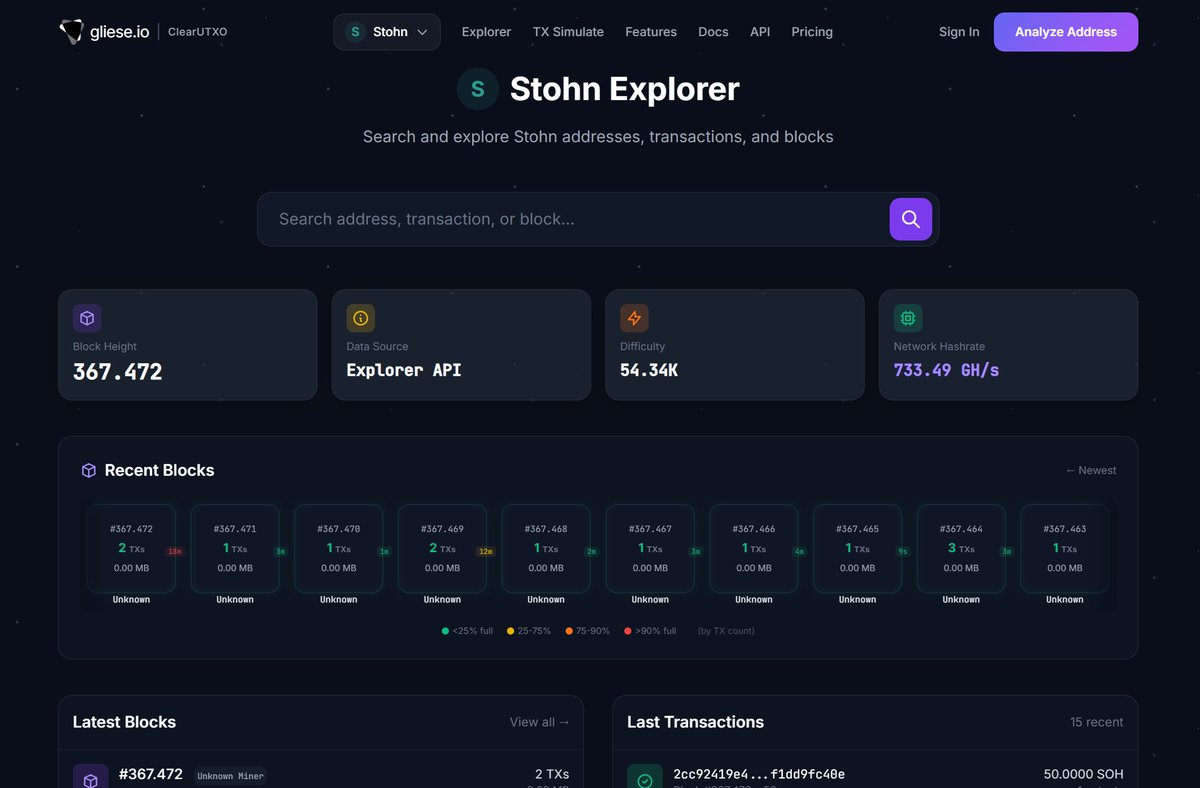
Task: Click the 367.472 block height value
Action: click(117, 372)
